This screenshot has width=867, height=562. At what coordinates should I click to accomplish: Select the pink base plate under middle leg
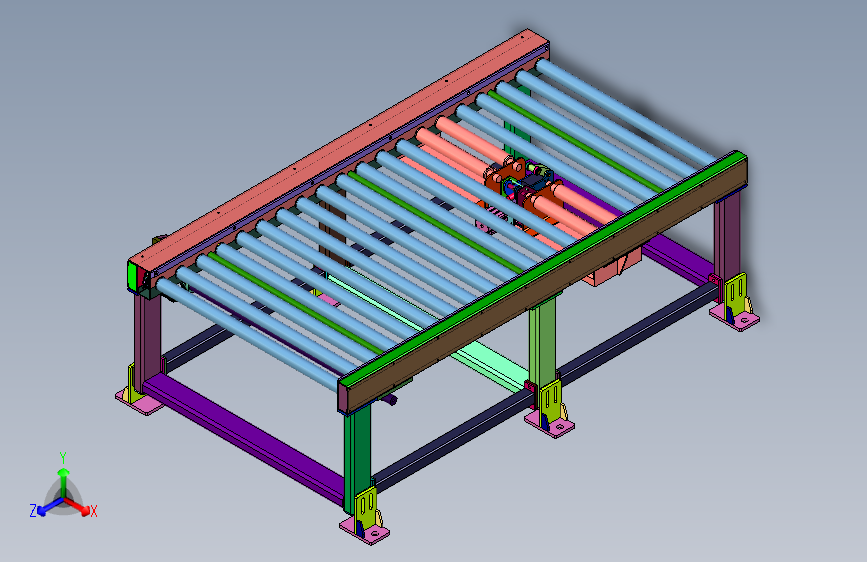(x=550, y=424)
